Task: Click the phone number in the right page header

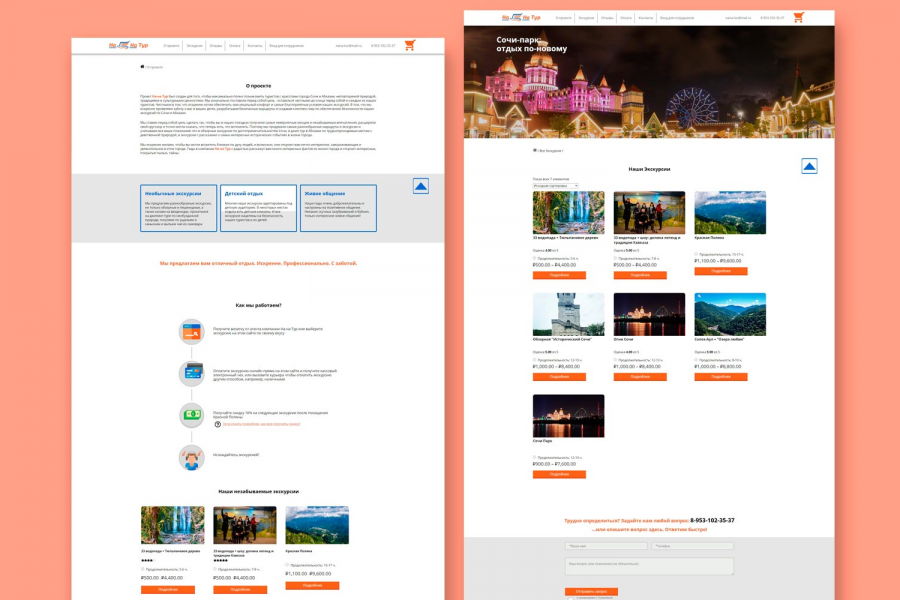Action: 772,18
